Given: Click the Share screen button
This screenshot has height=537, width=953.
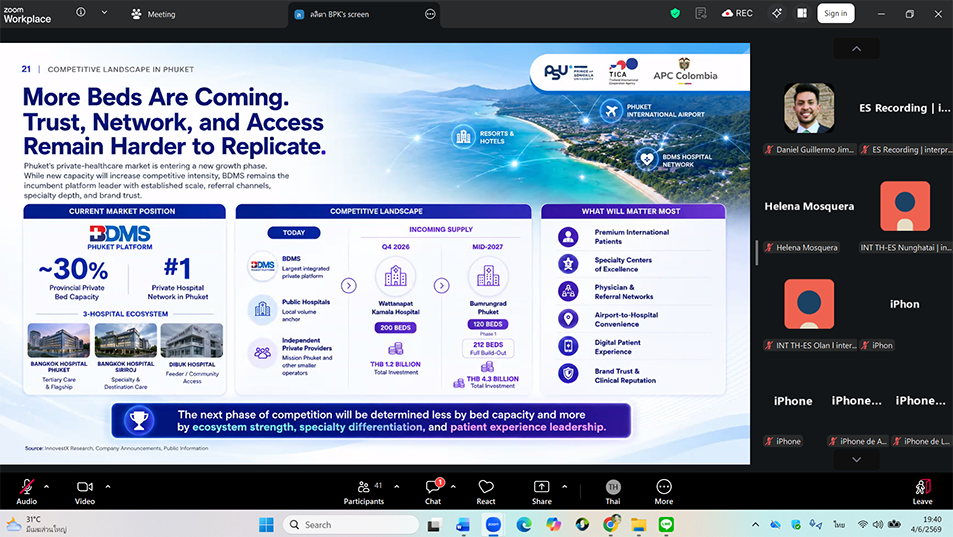Looking at the screenshot, I should coord(542,491).
